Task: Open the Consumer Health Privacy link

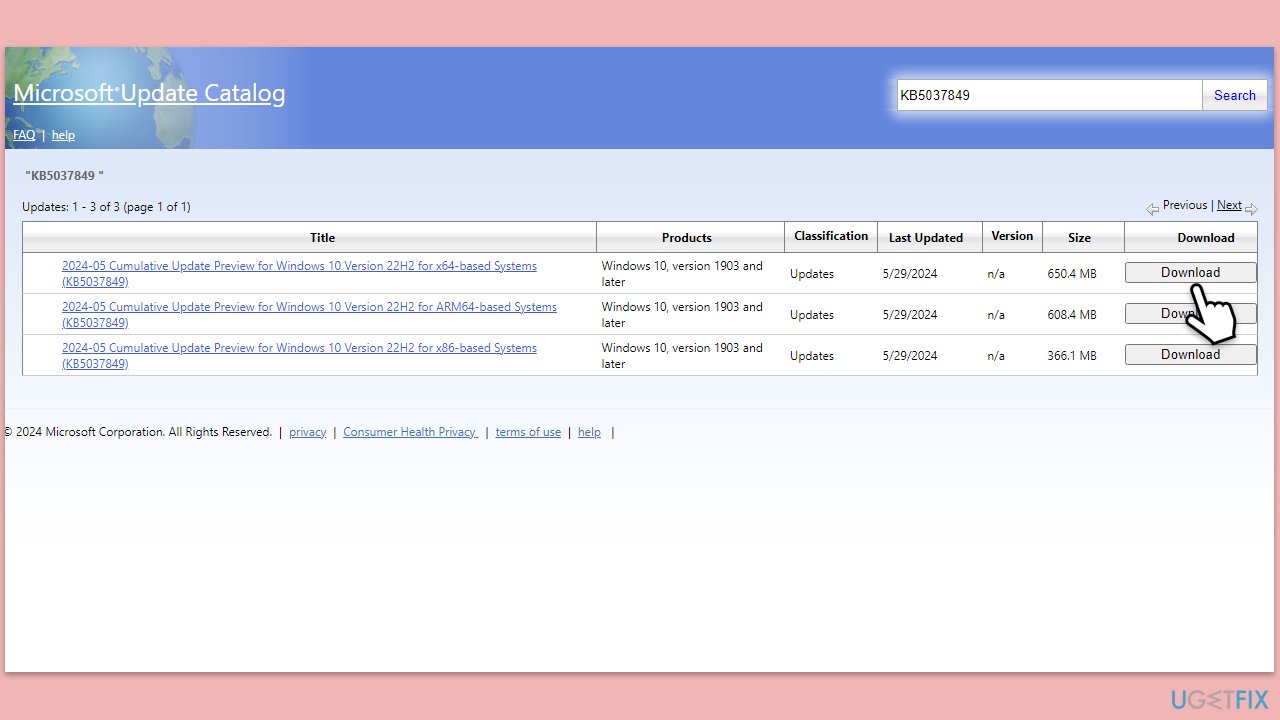Action: pos(411,432)
